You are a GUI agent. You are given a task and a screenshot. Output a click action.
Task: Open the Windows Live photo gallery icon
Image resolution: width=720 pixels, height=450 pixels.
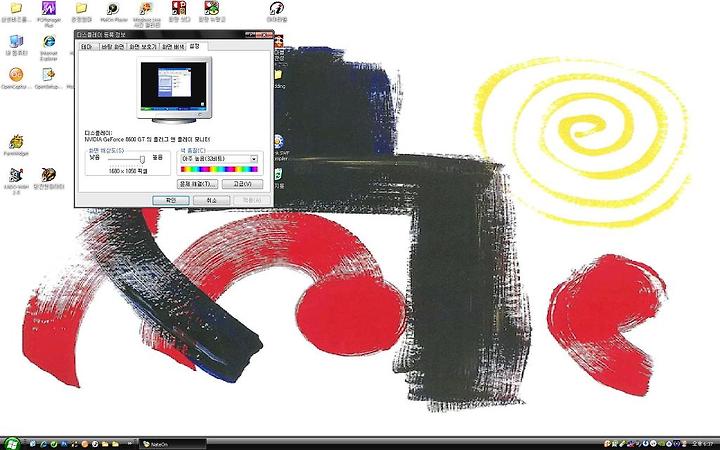146,8
